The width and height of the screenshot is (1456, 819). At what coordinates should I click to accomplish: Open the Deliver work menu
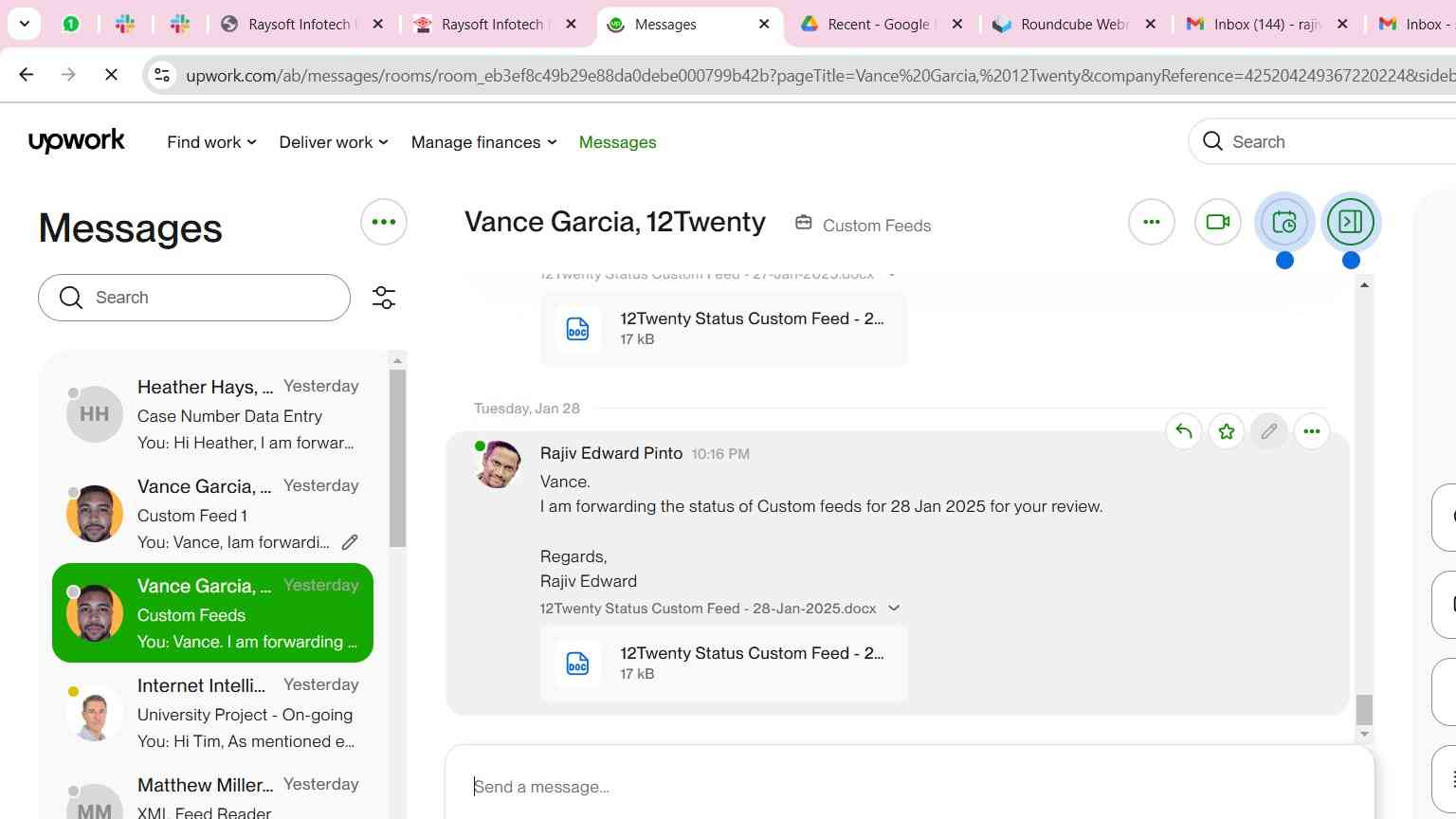point(334,142)
